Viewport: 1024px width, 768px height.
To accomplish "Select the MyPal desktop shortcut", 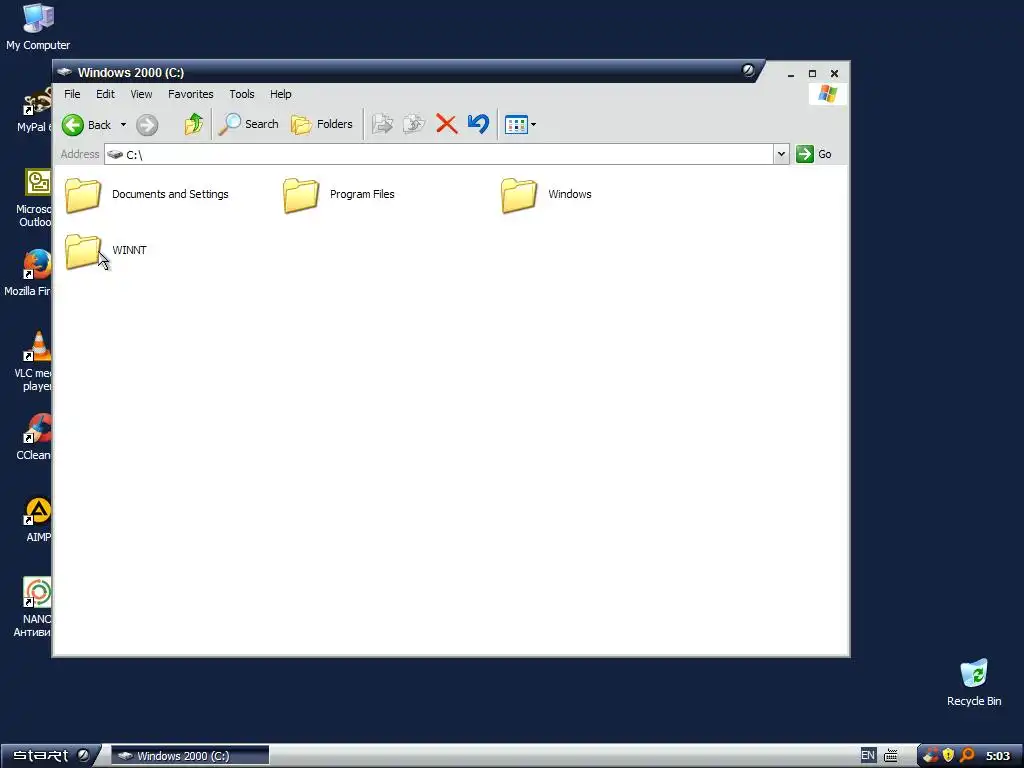I will (x=35, y=110).
